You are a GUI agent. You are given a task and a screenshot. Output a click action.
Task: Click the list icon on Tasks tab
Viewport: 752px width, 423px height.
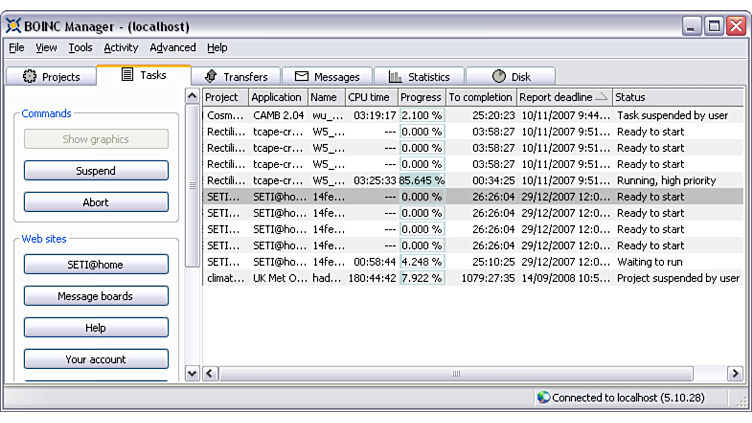[x=127, y=75]
